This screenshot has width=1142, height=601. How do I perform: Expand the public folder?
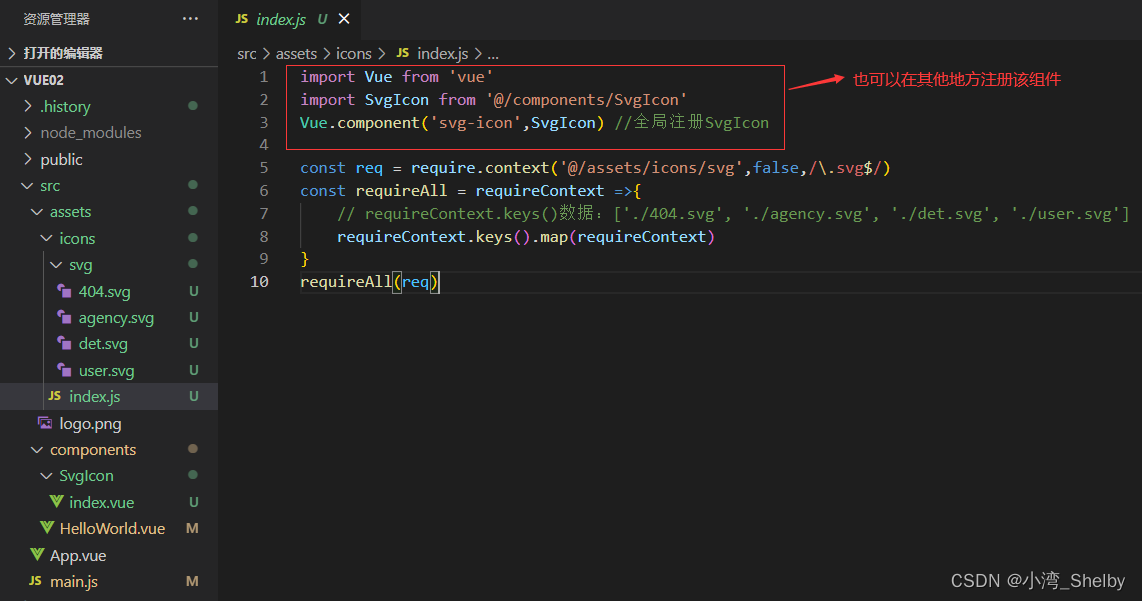pyautogui.click(x=61, y=160)
